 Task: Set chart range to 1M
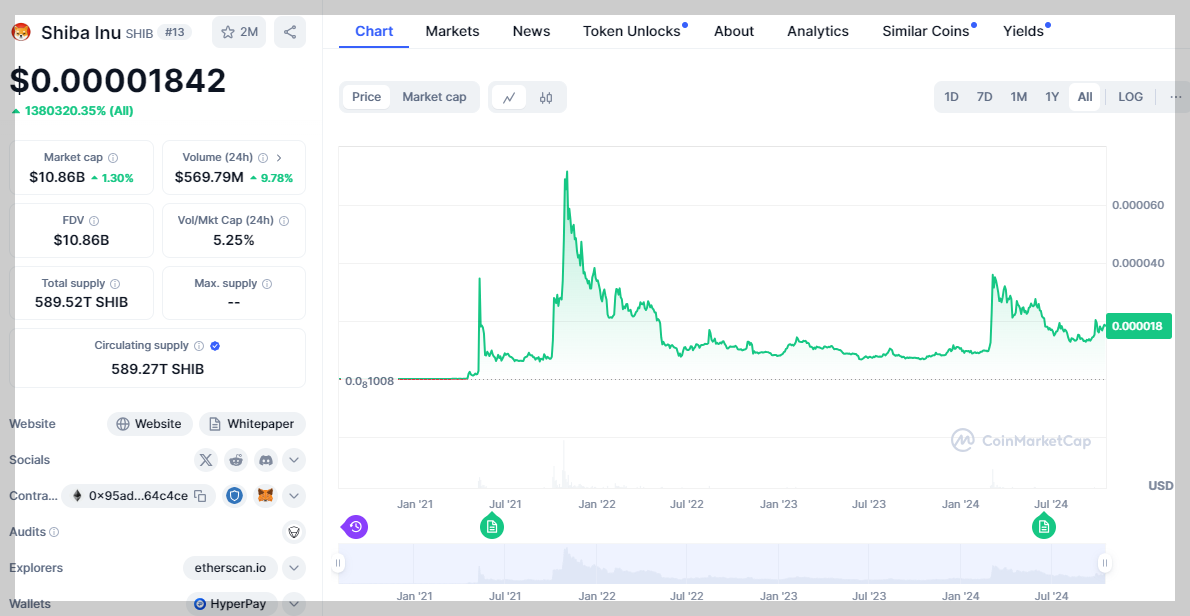coord(1018,97)
